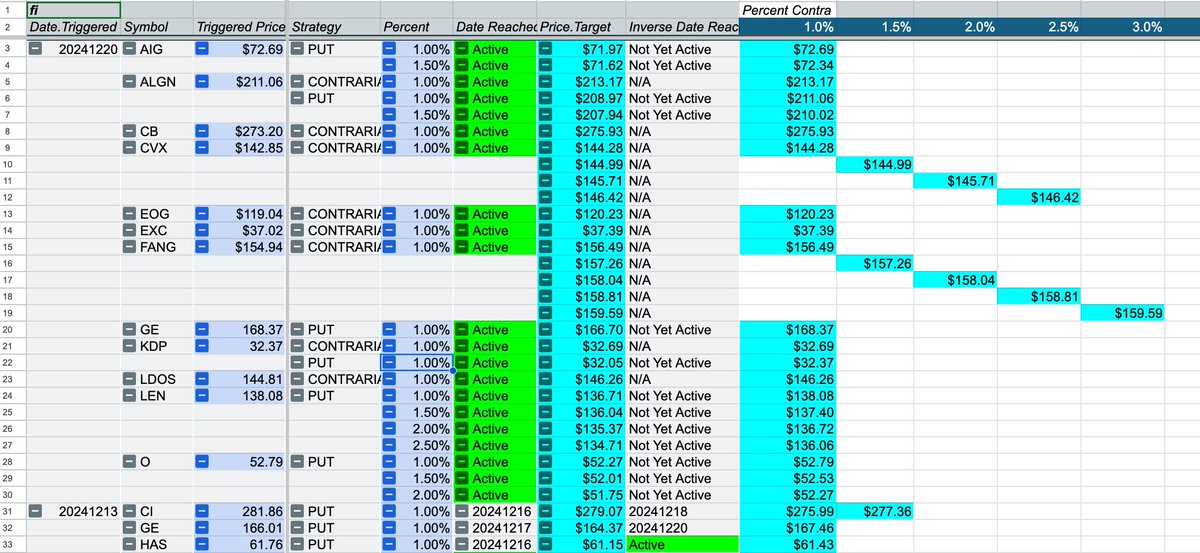Collapse minus button beside triggered price $72.69
Image resolution: width=1200 pixels, height=553 pixels.
click(202, 49)
